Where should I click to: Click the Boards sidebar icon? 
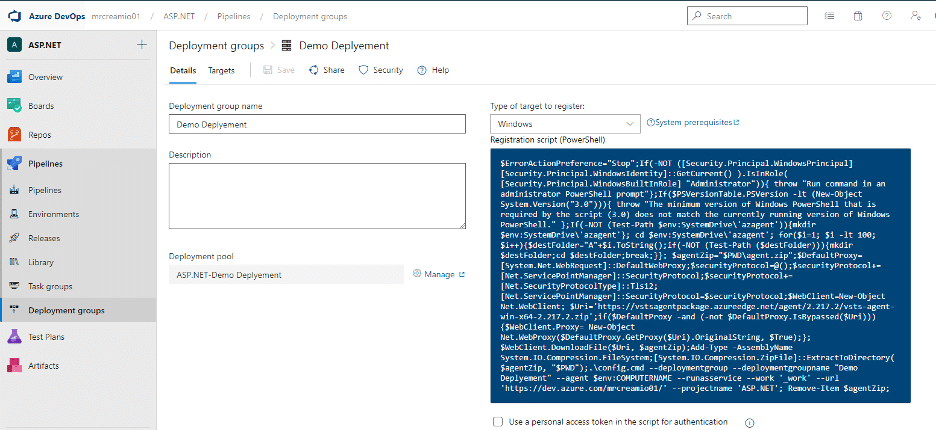tap(15, 106)
